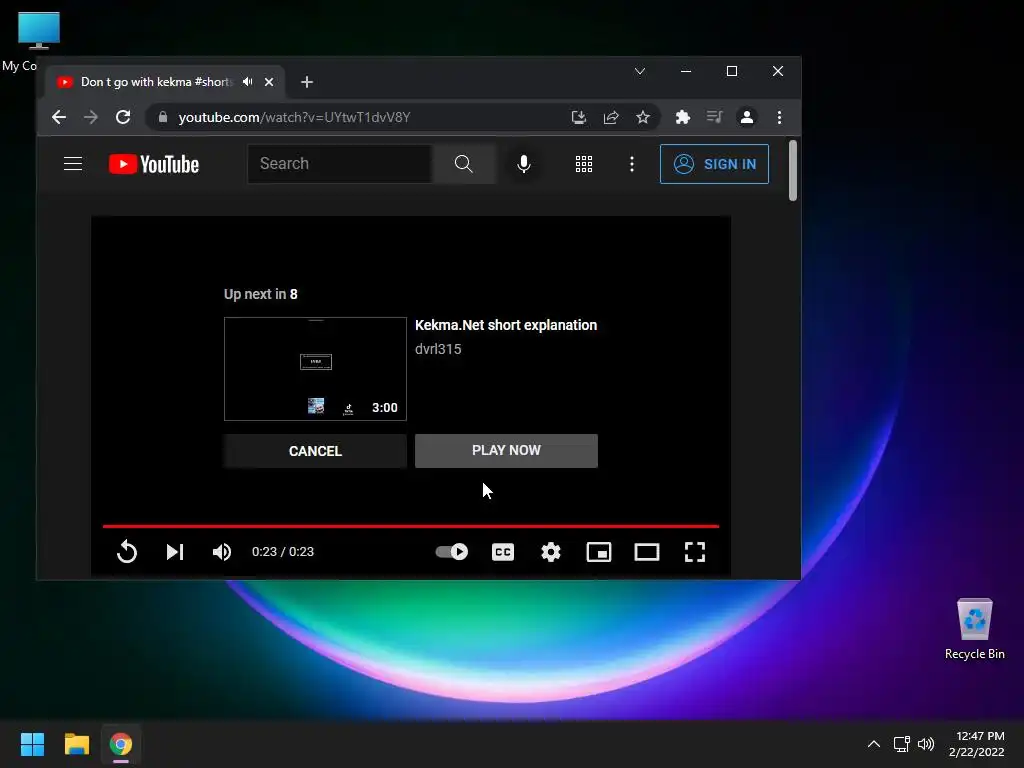
Task: Click the page vertical scrollbar
Action: point(793,170)
